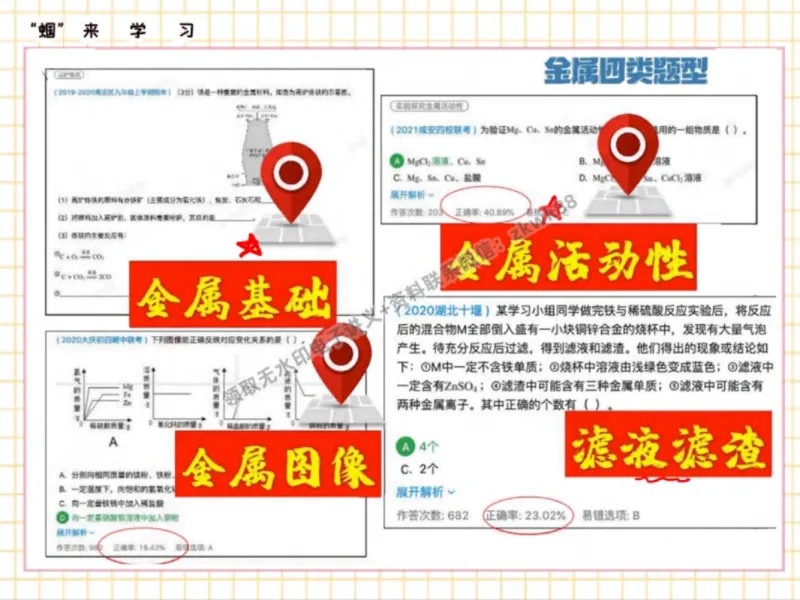Click the 正确率: 40.89% stat
Image resolution: width=800 pixels, height=600 pixels.
point(484,212)
